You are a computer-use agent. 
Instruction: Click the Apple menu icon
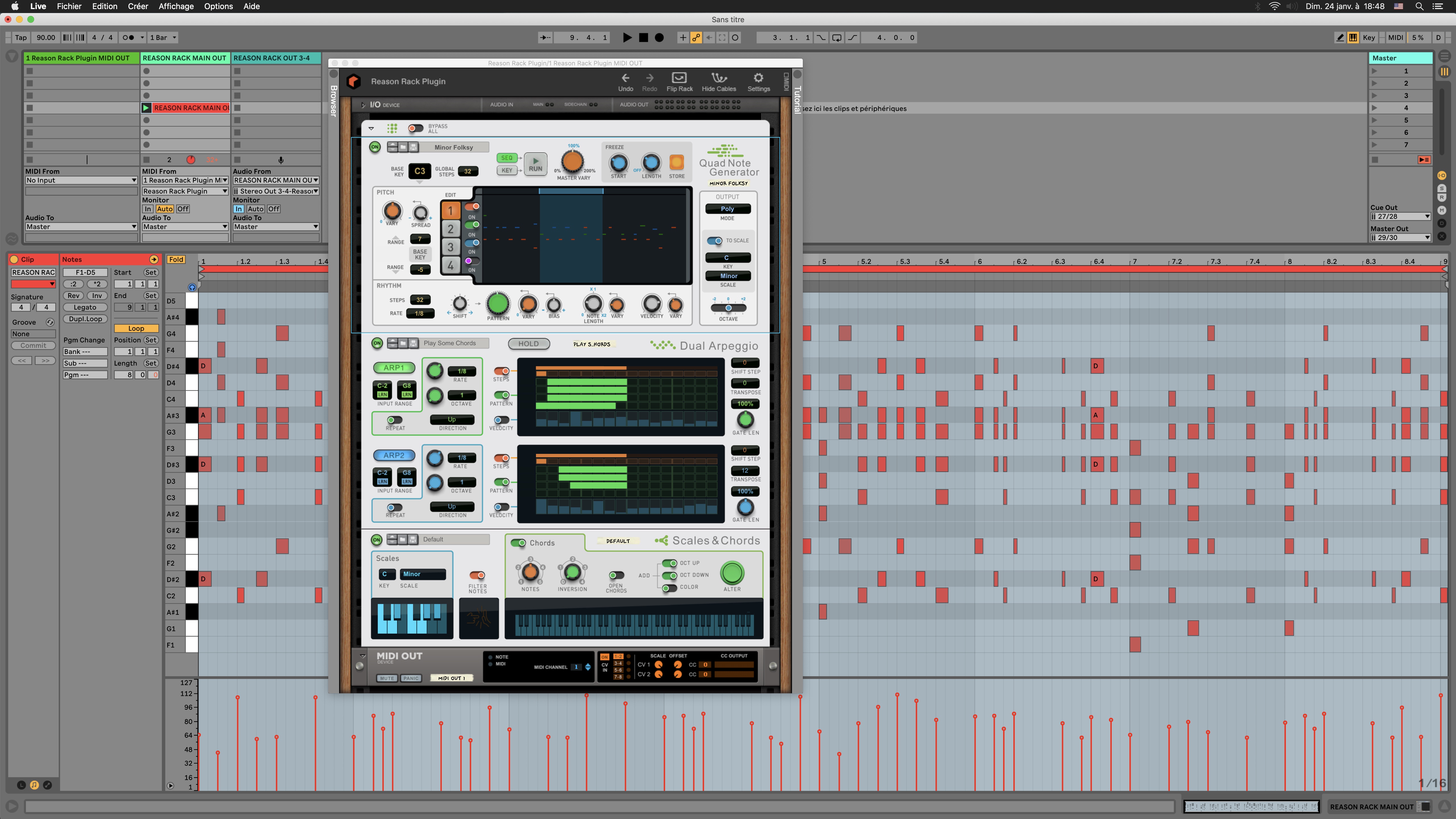(x=15, y=6)
